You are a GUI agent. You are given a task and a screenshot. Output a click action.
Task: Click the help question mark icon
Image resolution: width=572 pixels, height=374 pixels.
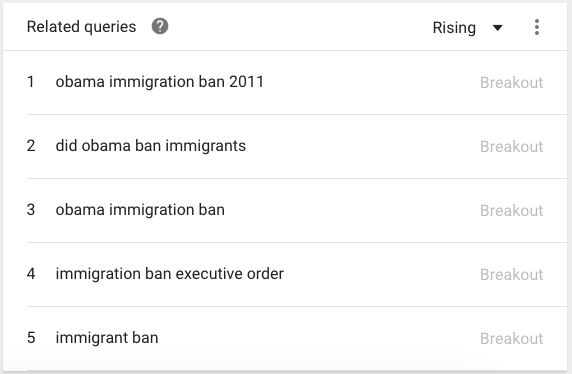point(160,26)
